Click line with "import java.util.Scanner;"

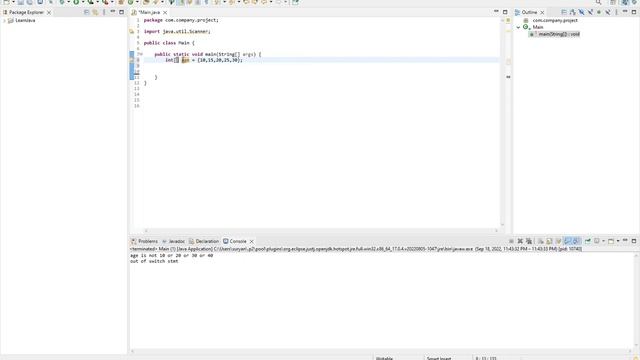(x=177, y=31)
